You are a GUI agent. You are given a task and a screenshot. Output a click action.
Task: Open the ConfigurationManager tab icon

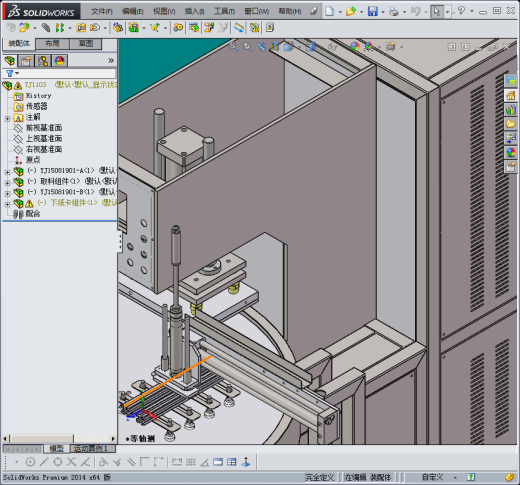point(43,61)
